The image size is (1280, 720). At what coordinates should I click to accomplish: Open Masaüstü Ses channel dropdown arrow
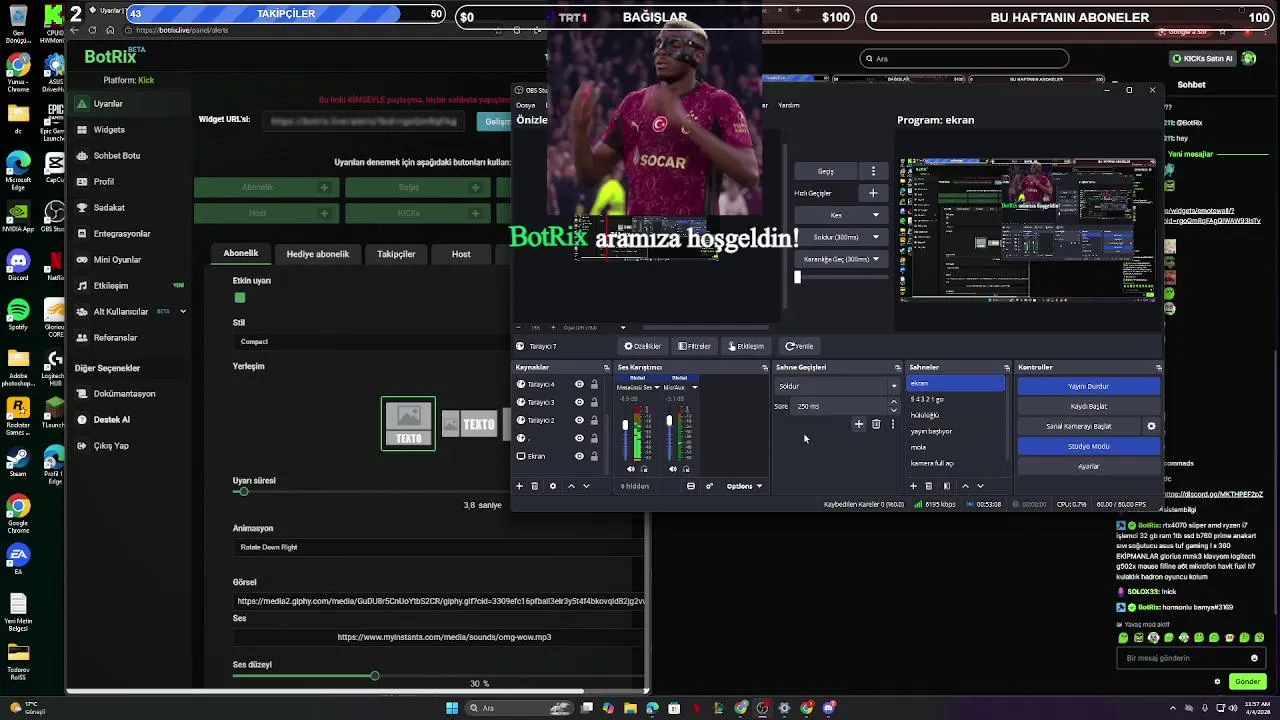(657, 388)
